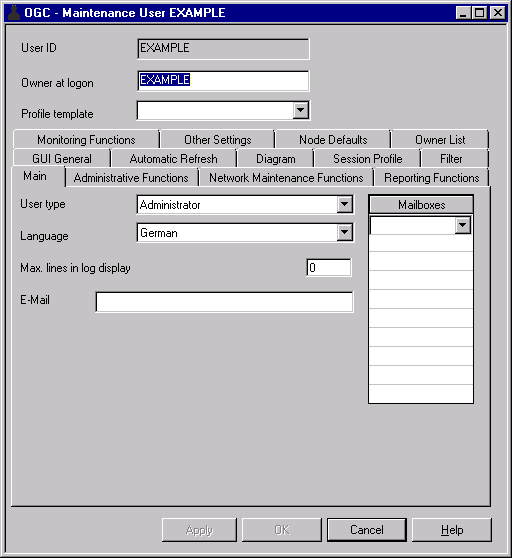
Task: Click the Max. lines in log display field
Action: point(329,268)
